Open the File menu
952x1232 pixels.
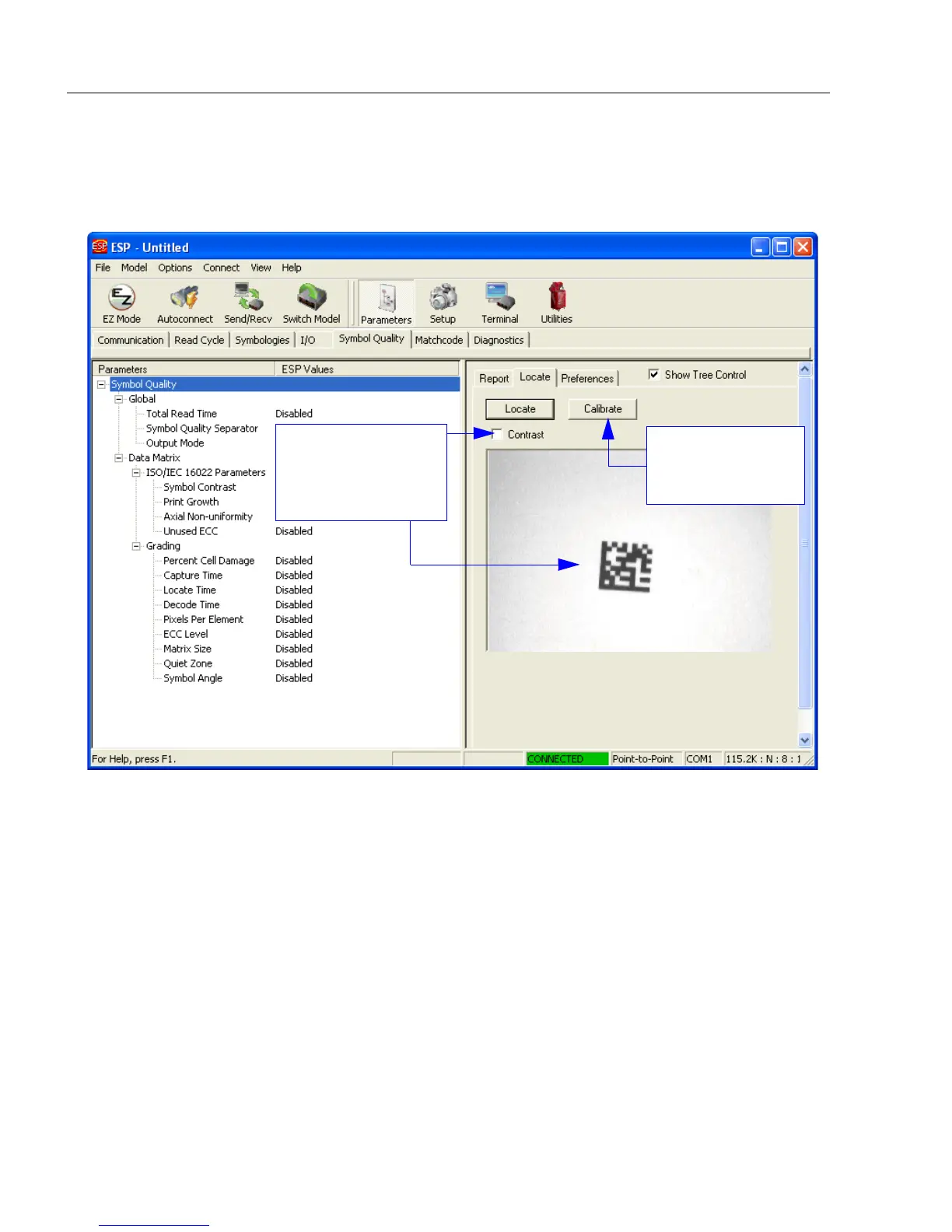103,268
